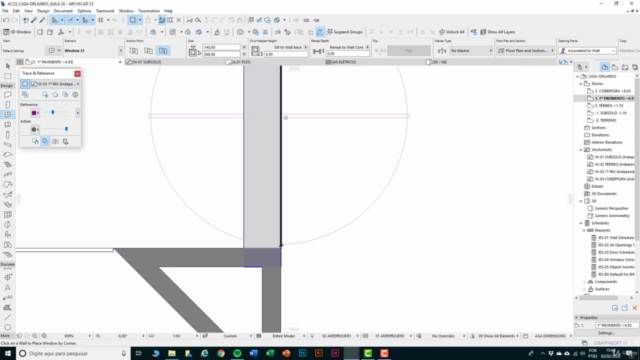Select the Wall tool in the toolbox
Viewport: 640px width, 360px height.
click(7, 95)
